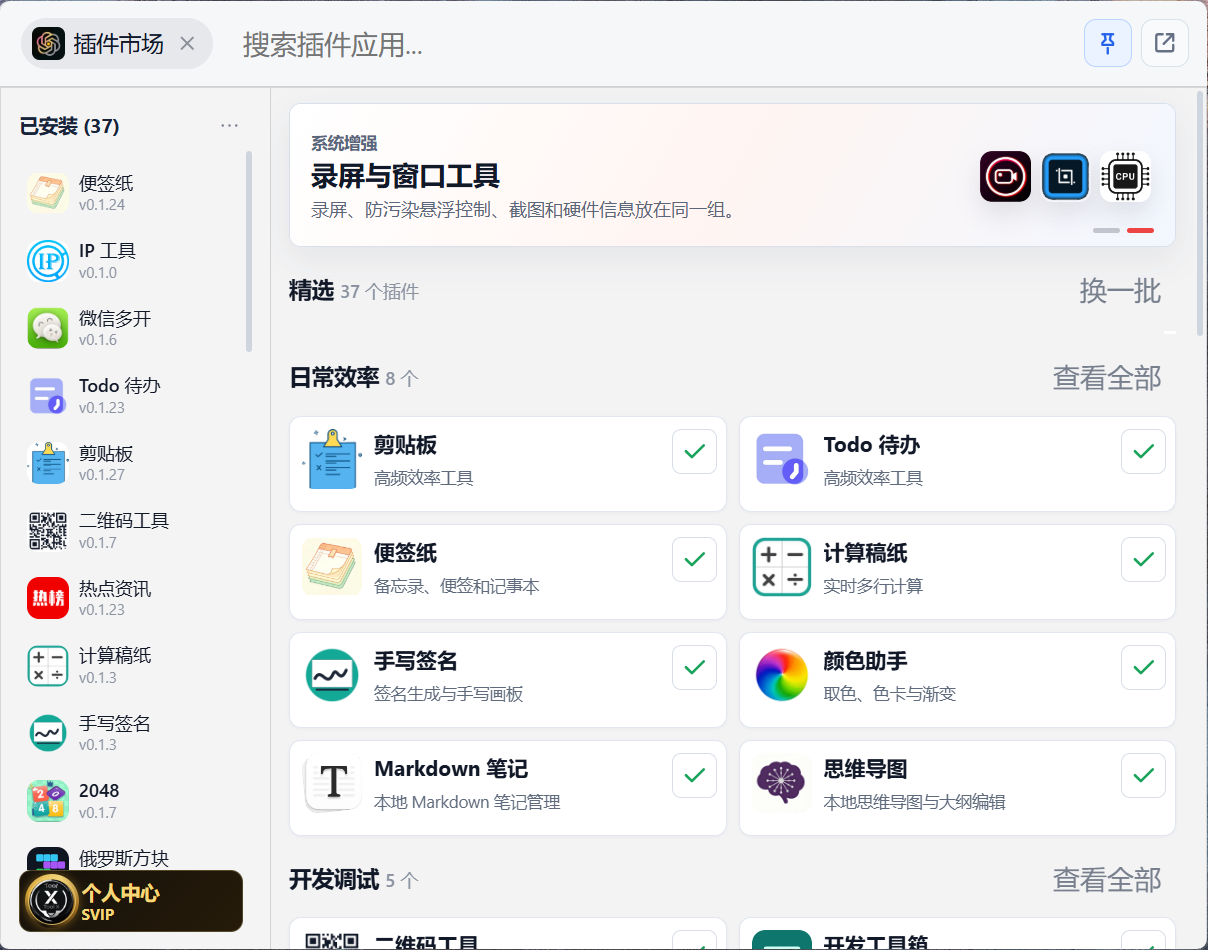Click the main content vertical scrollbar

coord(1200,213)
